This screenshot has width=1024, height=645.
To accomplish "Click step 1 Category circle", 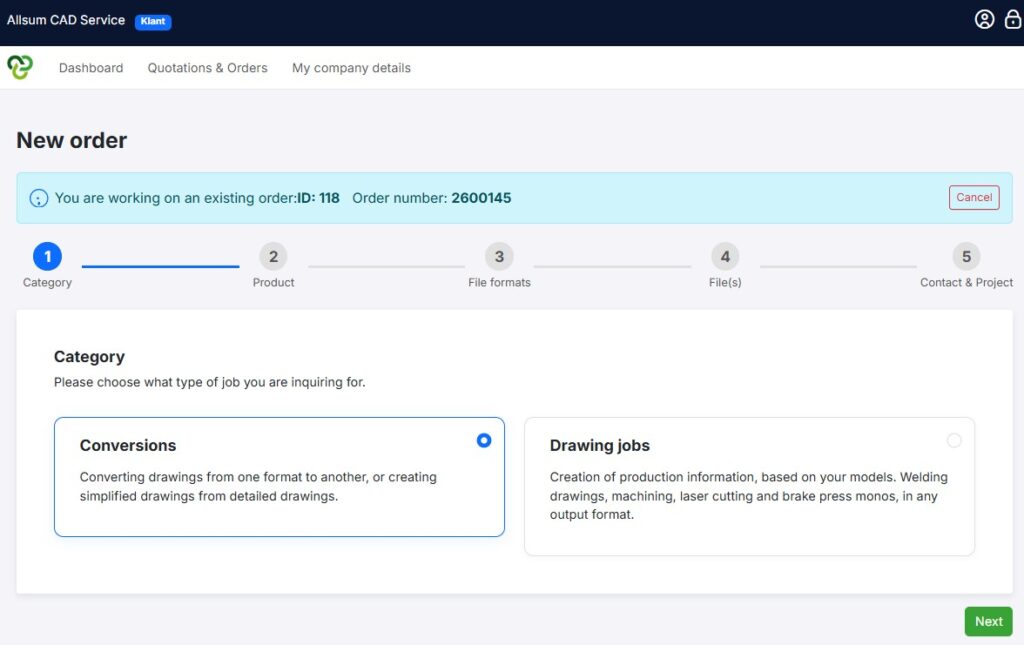I will pos(47,257).
